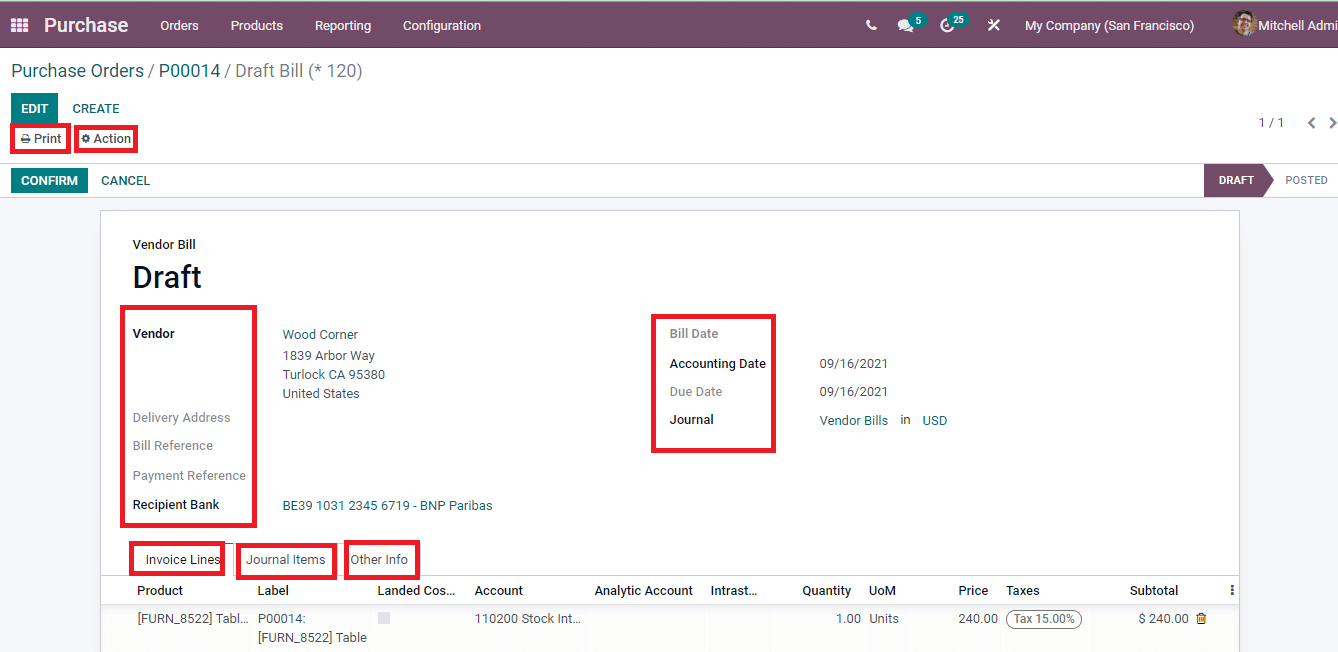Open Vendor Bills journal link

pyautogui.click(x=854, y=421)
